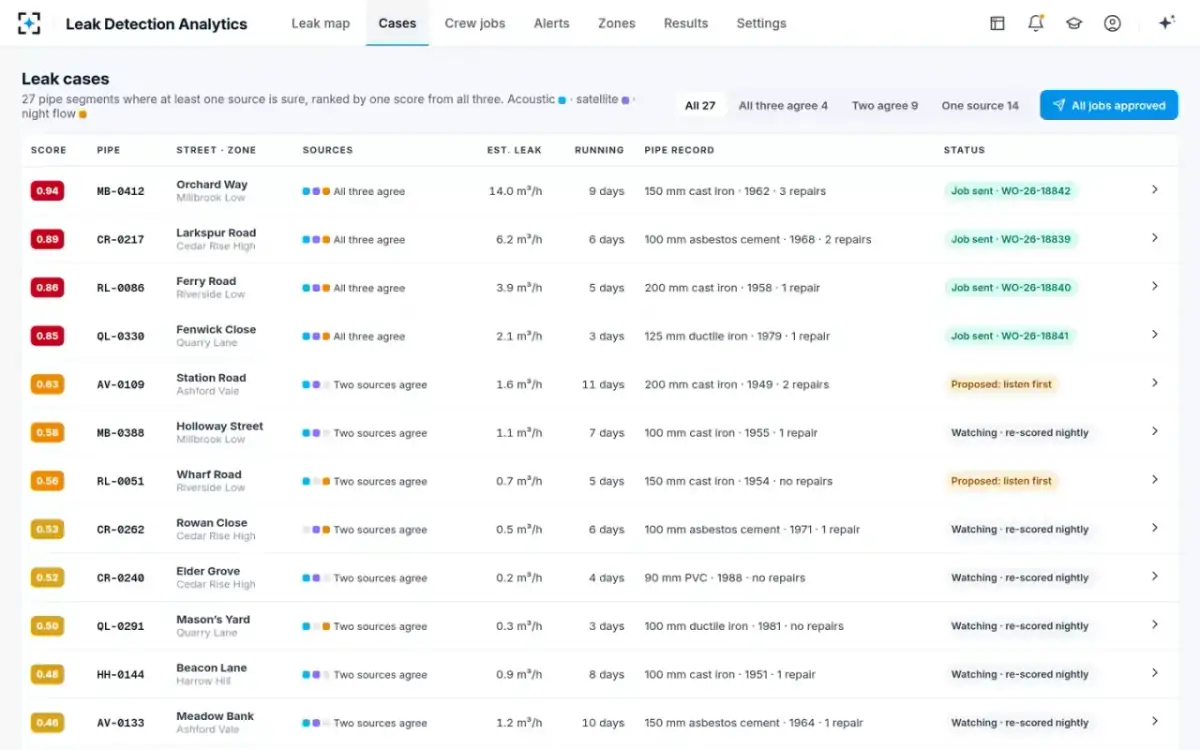The width and height of the screenshot is (1200, 750).
Task: Click the 0.53 score badge
Action: pos(47,529)
